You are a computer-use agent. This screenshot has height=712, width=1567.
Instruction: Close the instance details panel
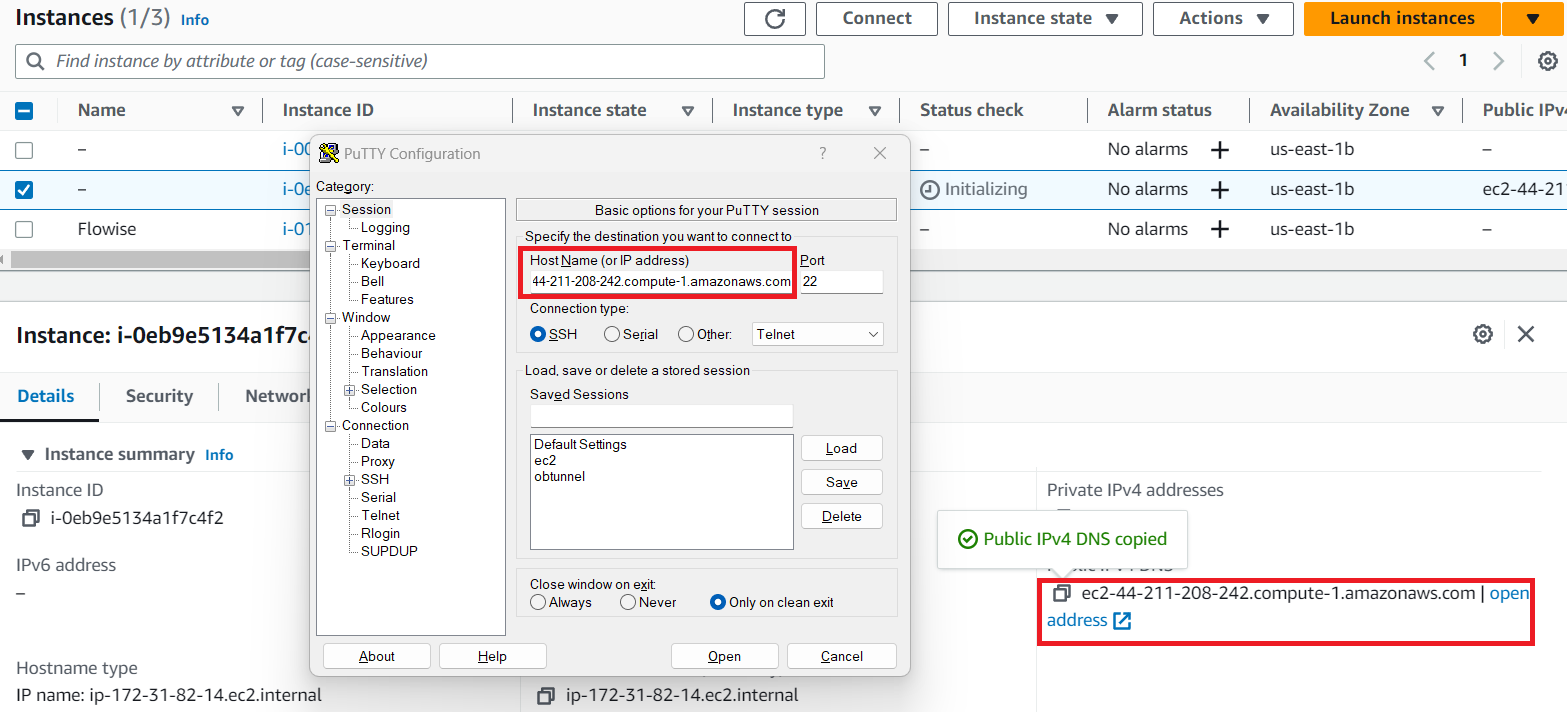[x=1525, y=334]
